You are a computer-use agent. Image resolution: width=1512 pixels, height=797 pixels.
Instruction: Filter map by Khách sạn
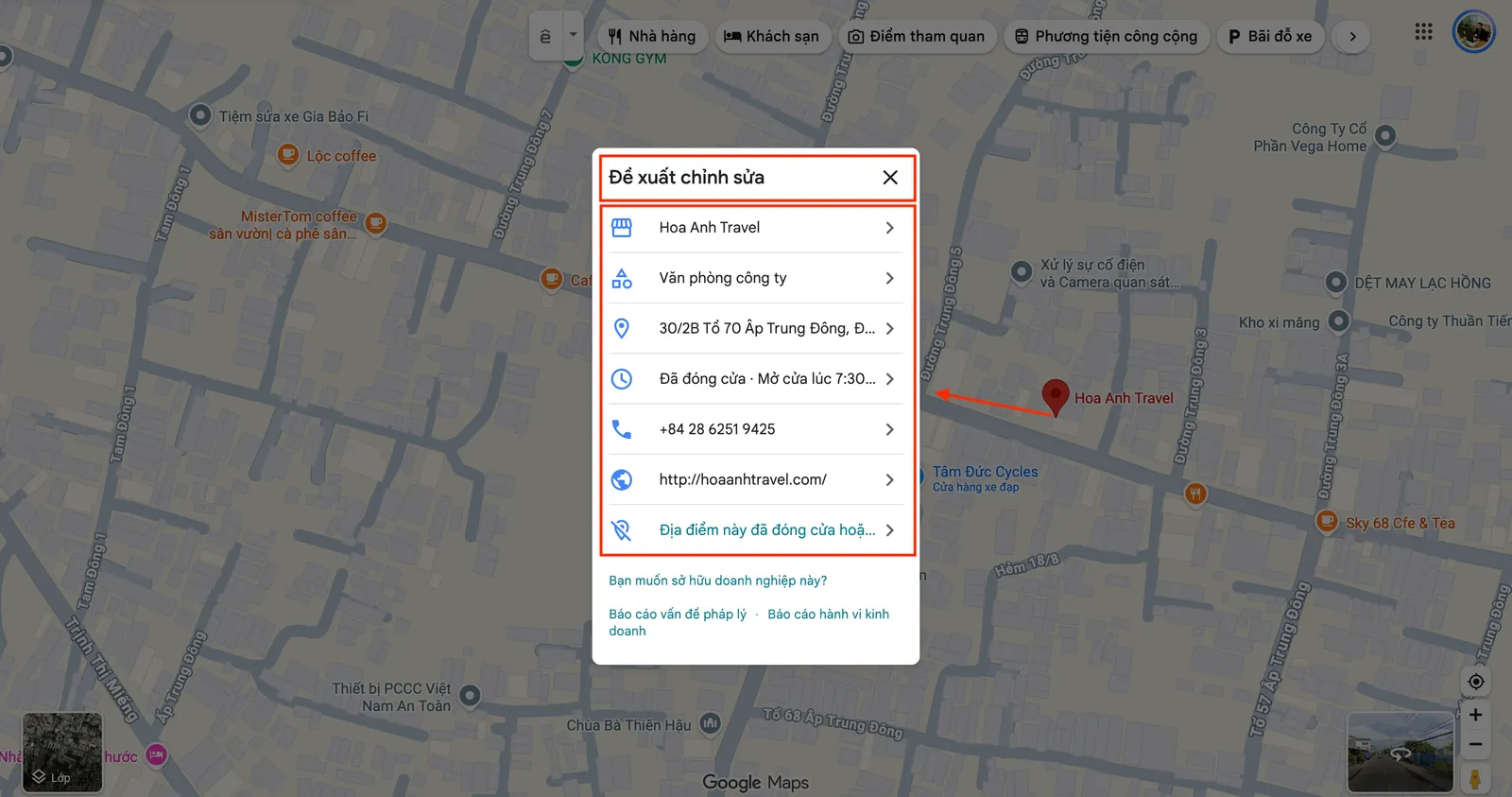(x=771, y=37)
